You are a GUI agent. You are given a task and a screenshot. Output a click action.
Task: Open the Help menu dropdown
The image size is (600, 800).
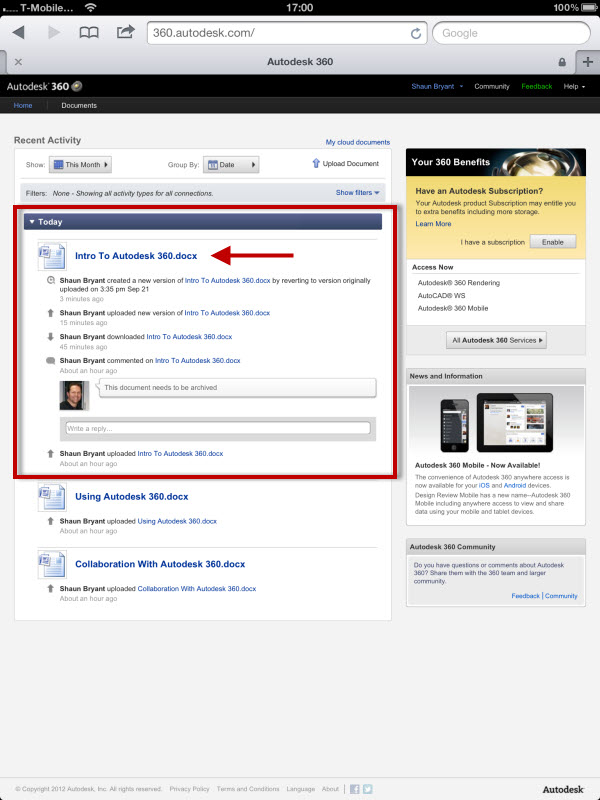pos(574,86)
